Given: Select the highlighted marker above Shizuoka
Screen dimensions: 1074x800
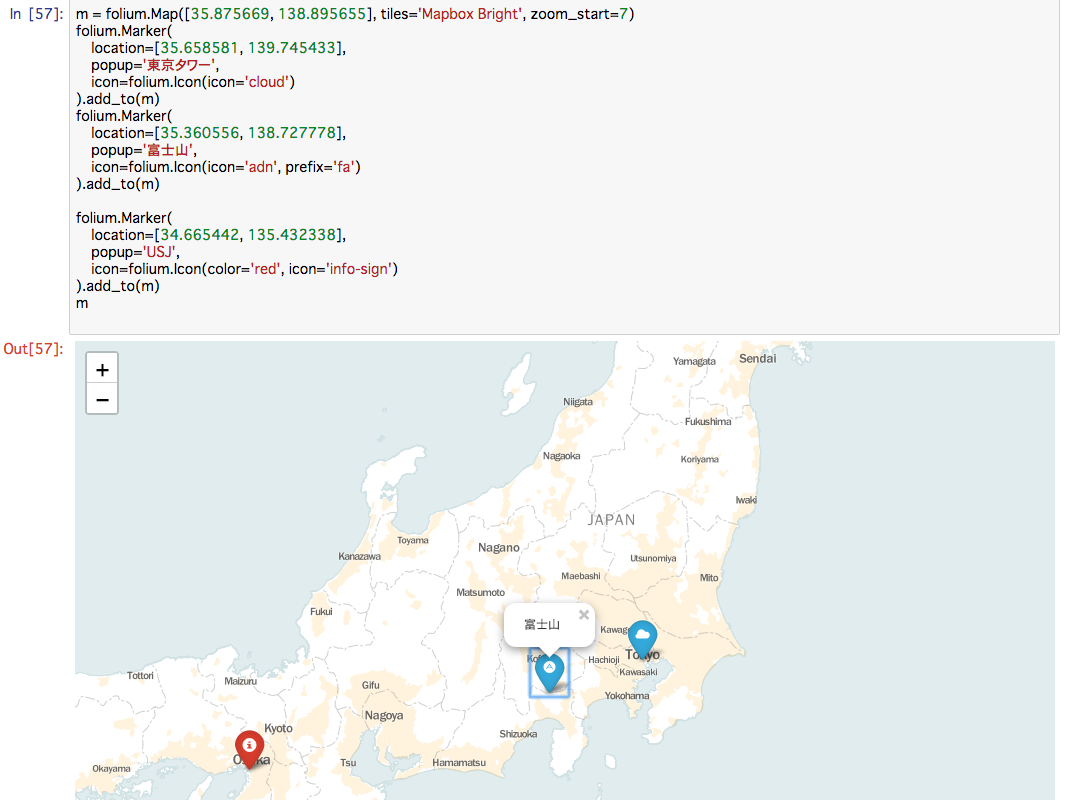Looking at the screenshot, I should (549, 671).
